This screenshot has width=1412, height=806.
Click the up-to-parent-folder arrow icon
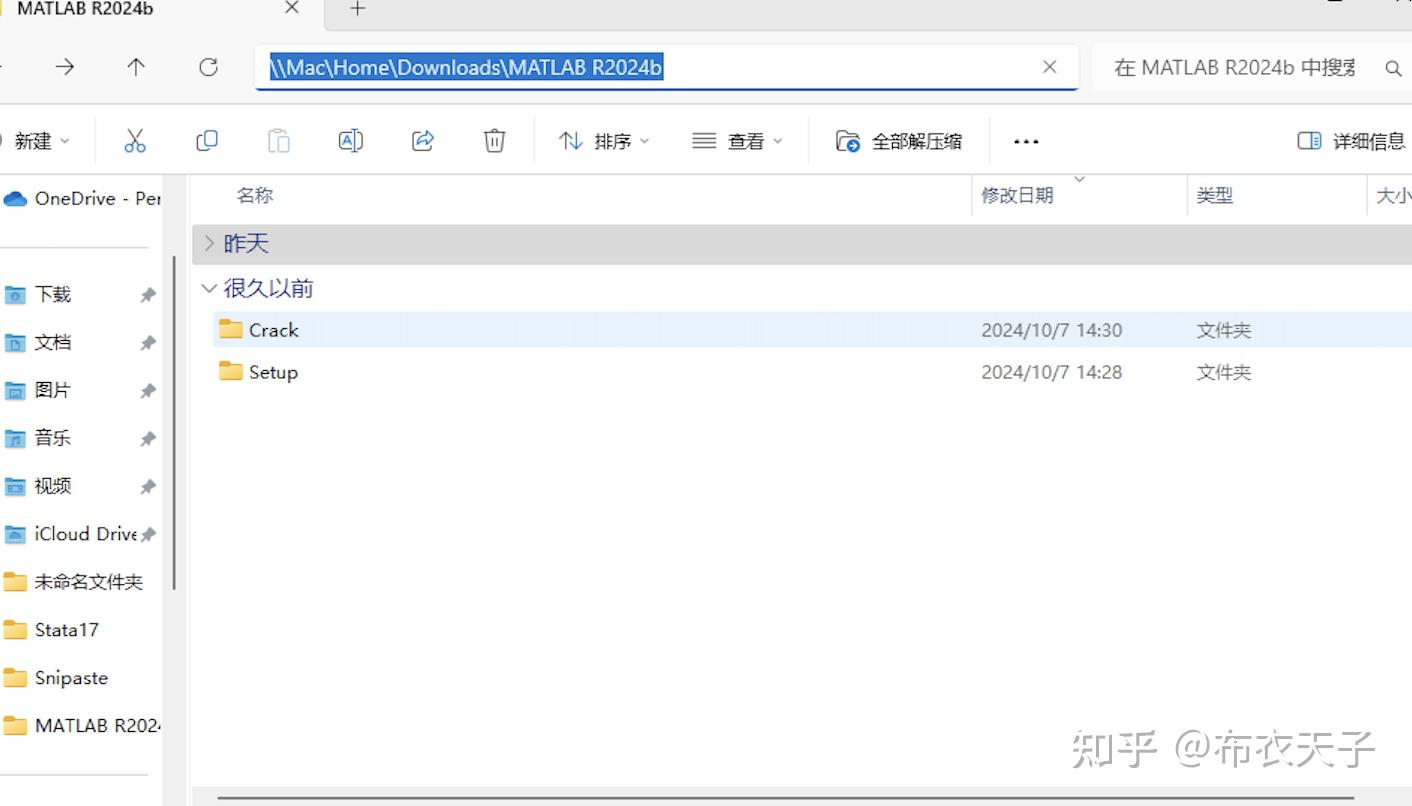(x=135, y=67)
